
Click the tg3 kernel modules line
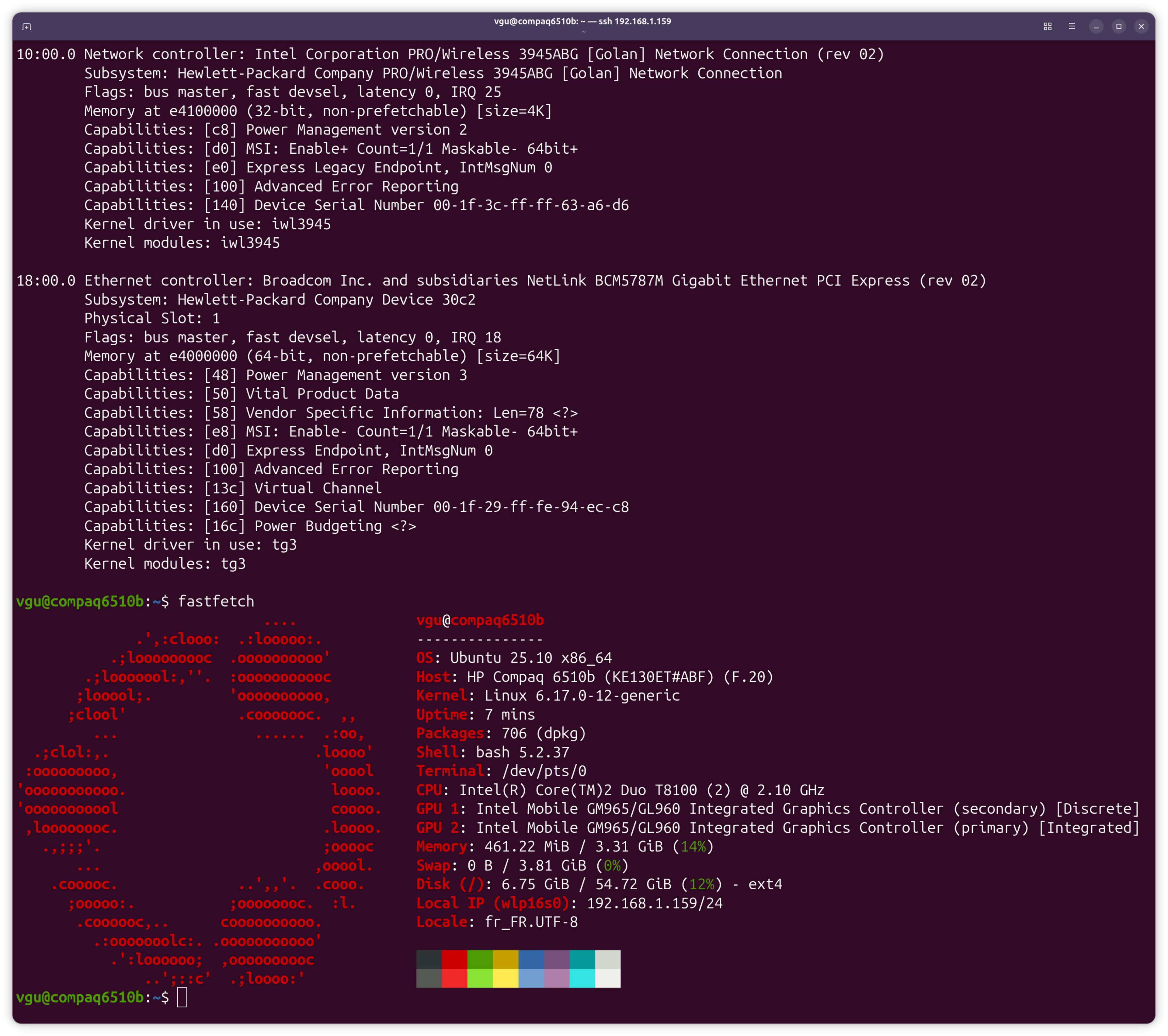[x=165, y=564]
